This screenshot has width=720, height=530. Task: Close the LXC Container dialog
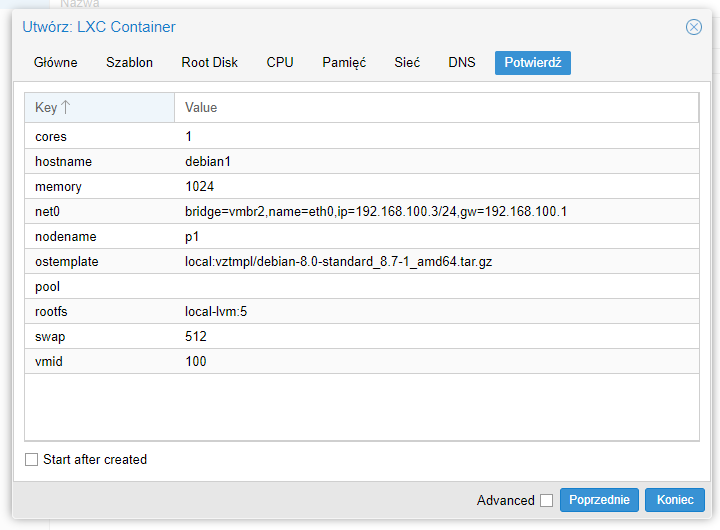click(x=694, y=27)
